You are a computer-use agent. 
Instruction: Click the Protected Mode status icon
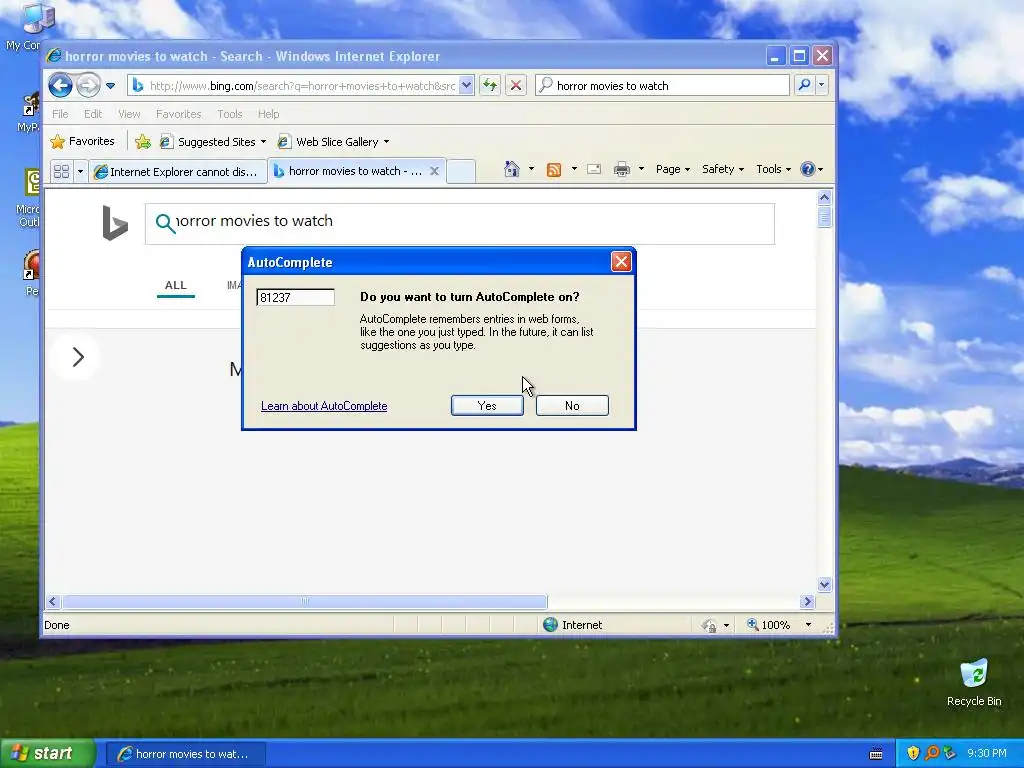point(709,626)
